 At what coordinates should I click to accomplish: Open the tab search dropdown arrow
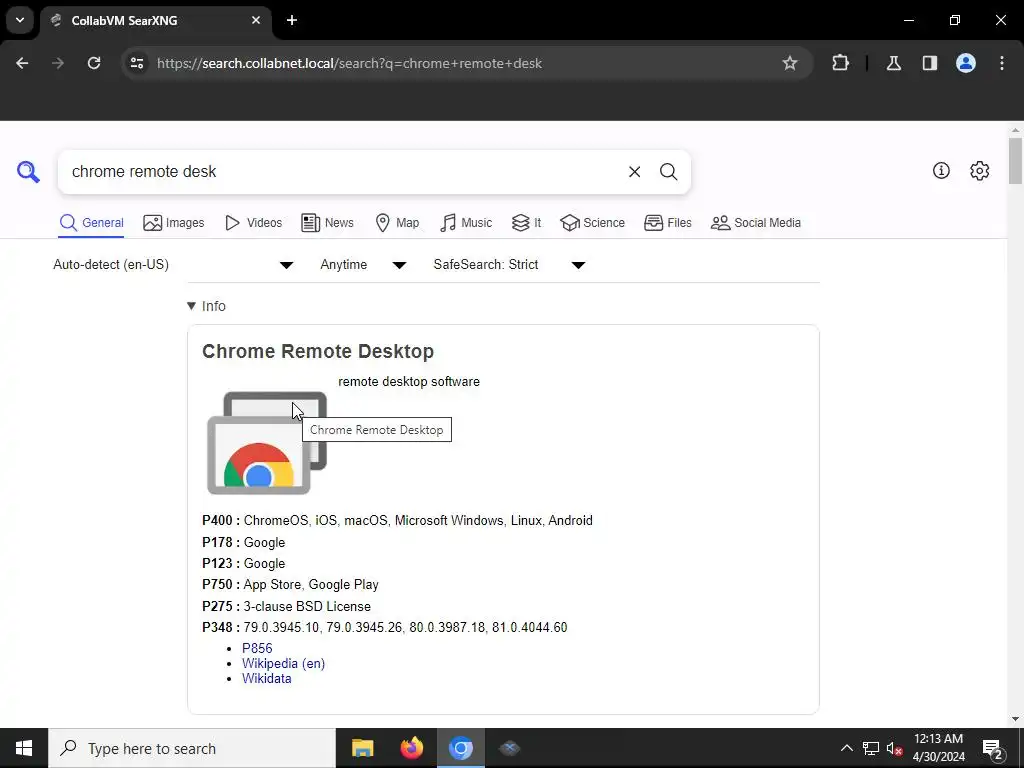(20, 20)
